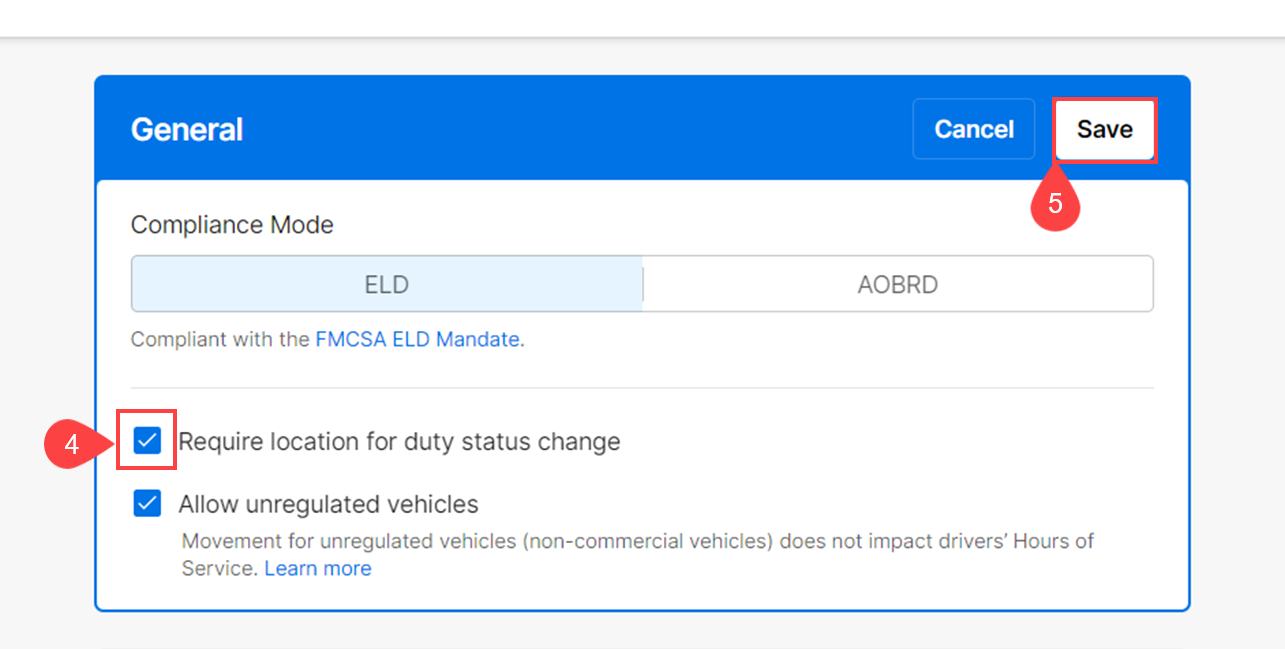Click the red step 4 marker badge
1285x649 pixels.
71,444
